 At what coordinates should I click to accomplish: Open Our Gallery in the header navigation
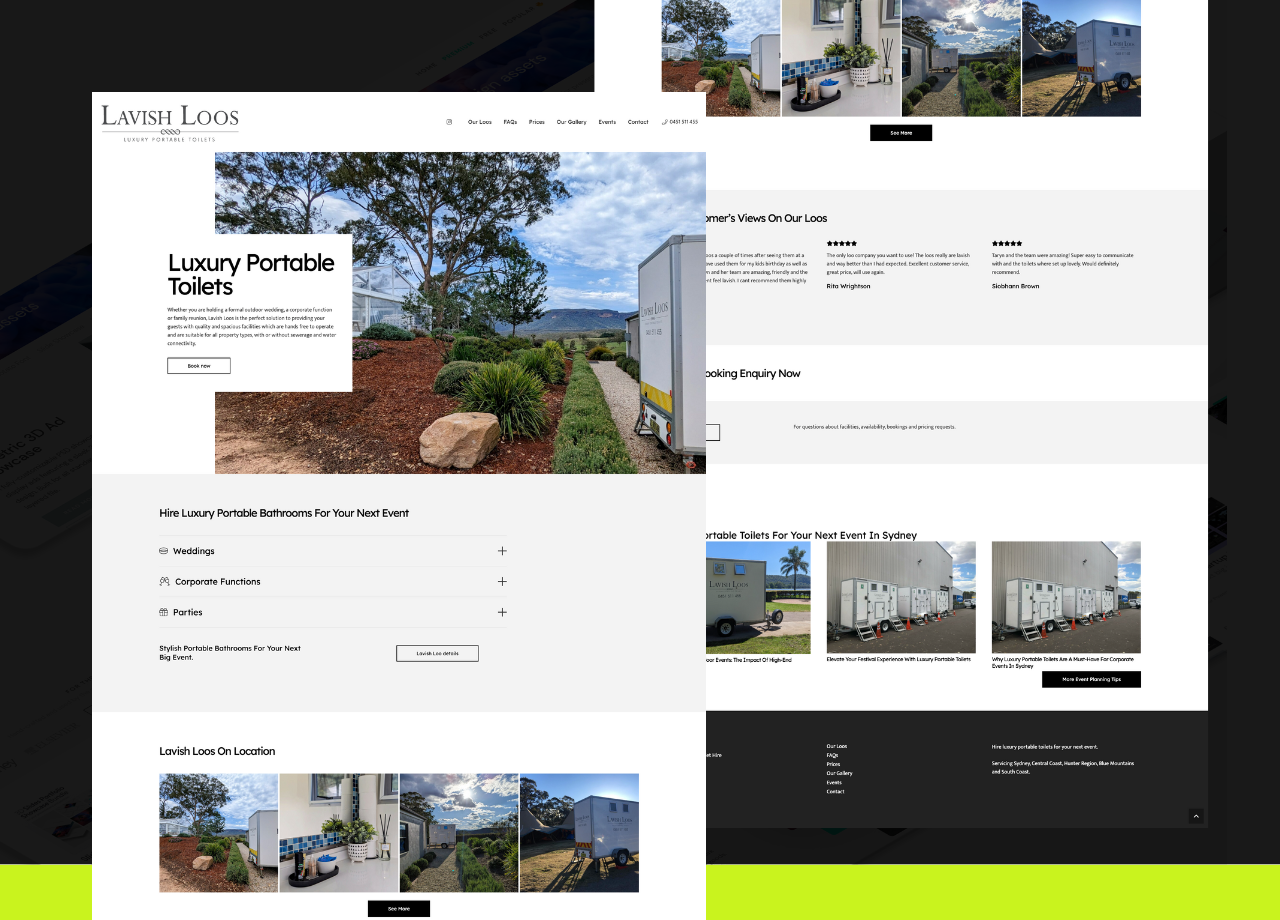571,122
